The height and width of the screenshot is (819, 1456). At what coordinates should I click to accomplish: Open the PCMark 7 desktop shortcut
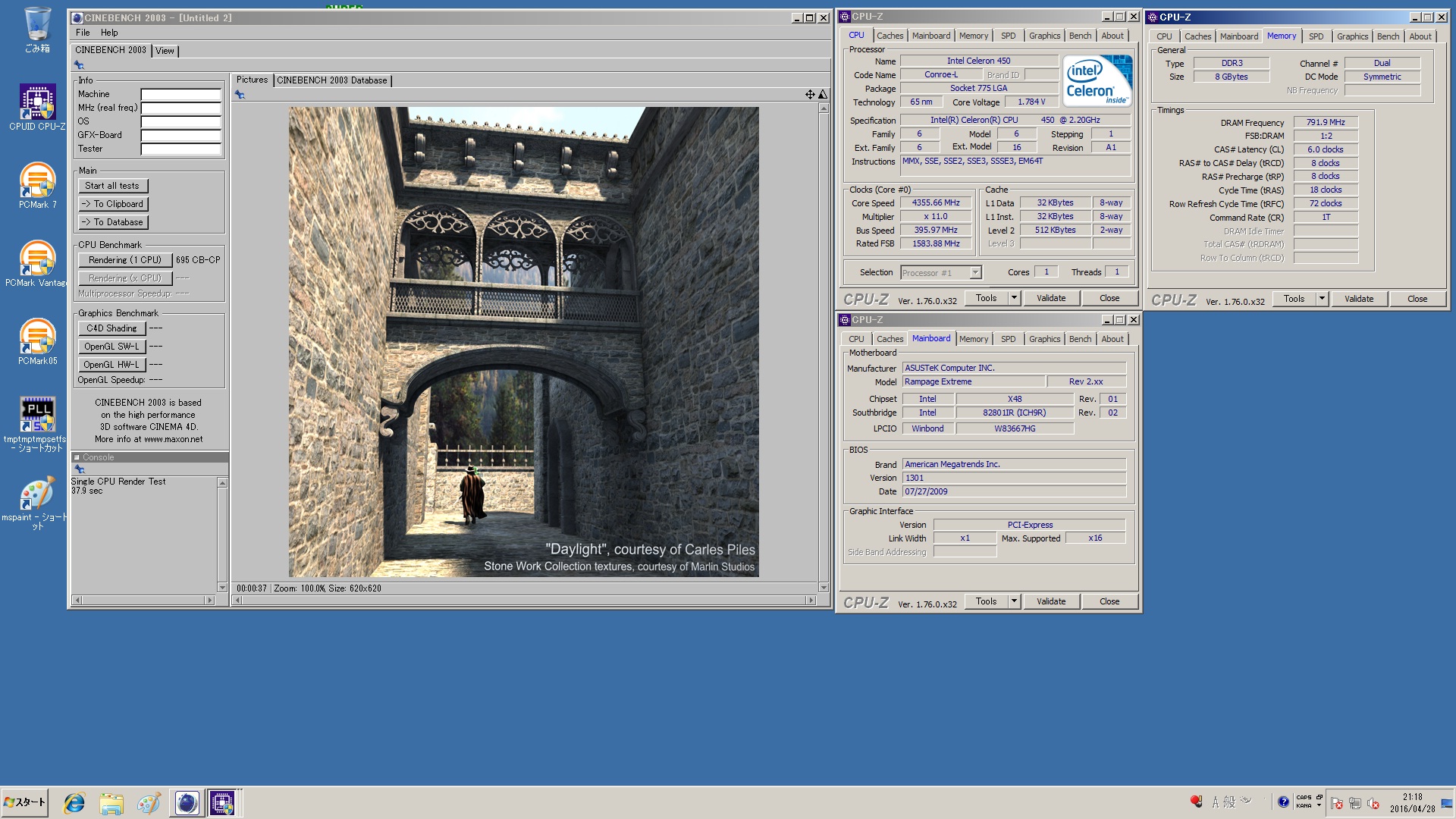[37, 186]
